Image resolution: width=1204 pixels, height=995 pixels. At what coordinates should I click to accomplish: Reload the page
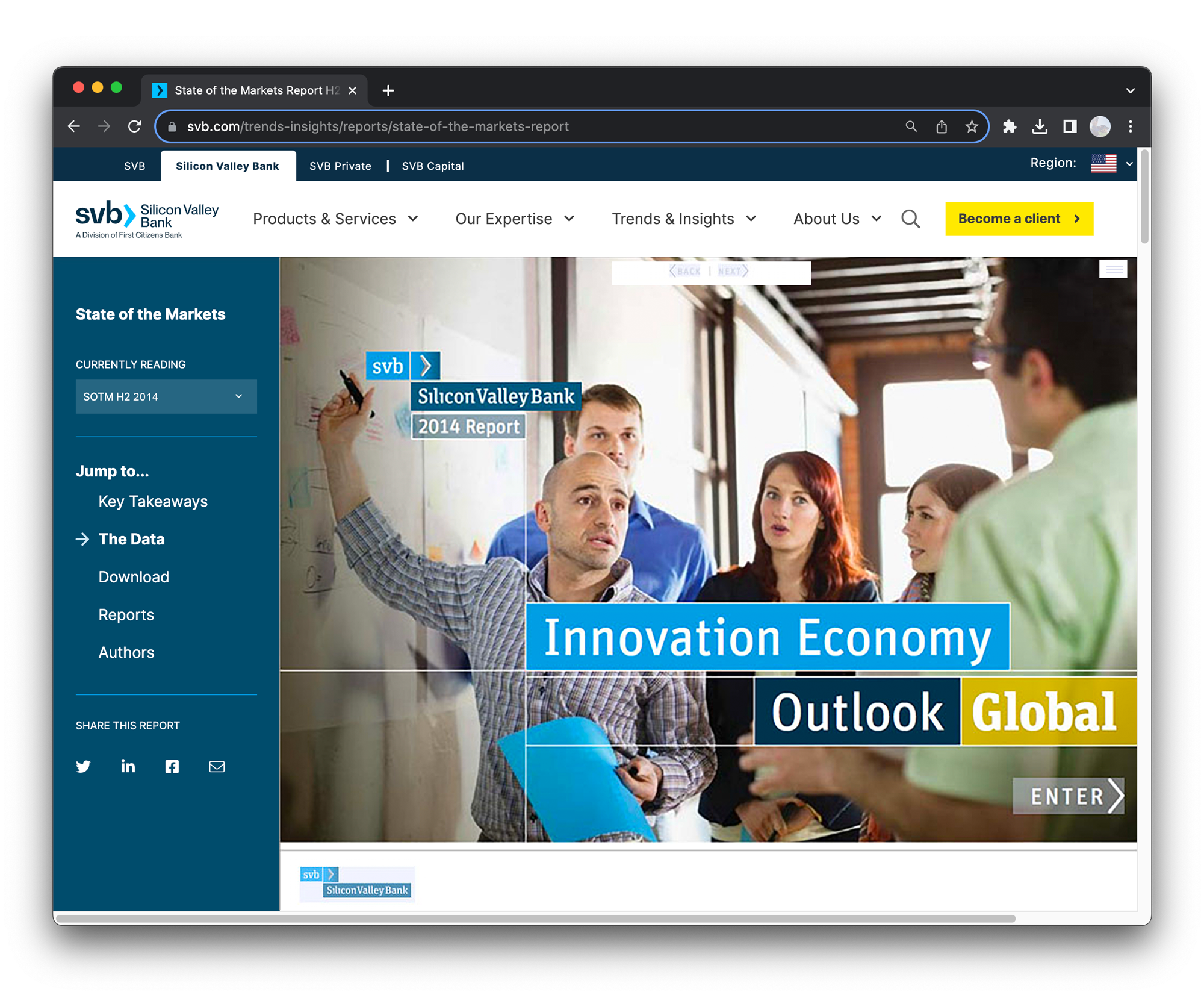tap(135, 126)
